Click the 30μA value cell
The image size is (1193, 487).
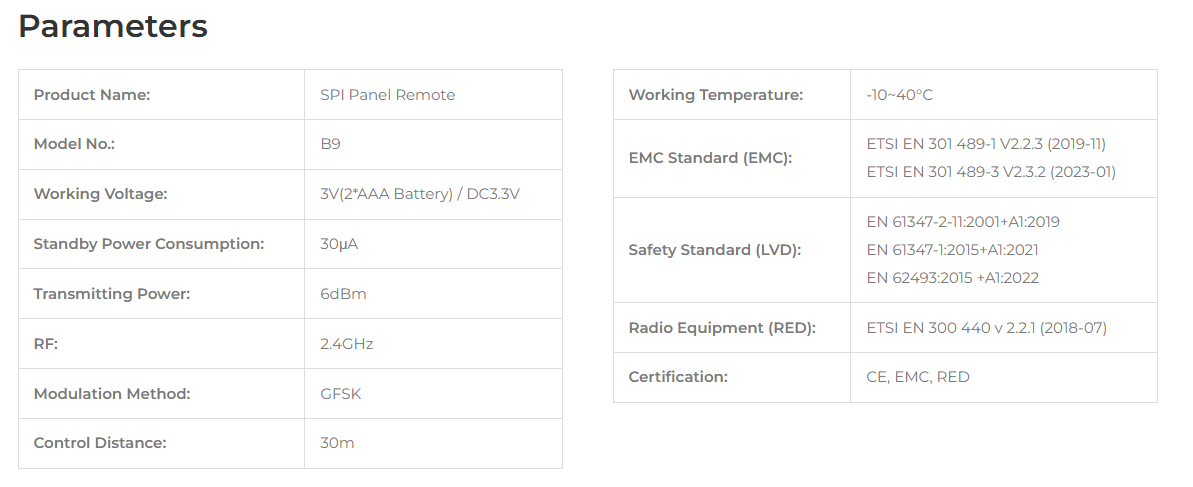click(x=433, y=244)
